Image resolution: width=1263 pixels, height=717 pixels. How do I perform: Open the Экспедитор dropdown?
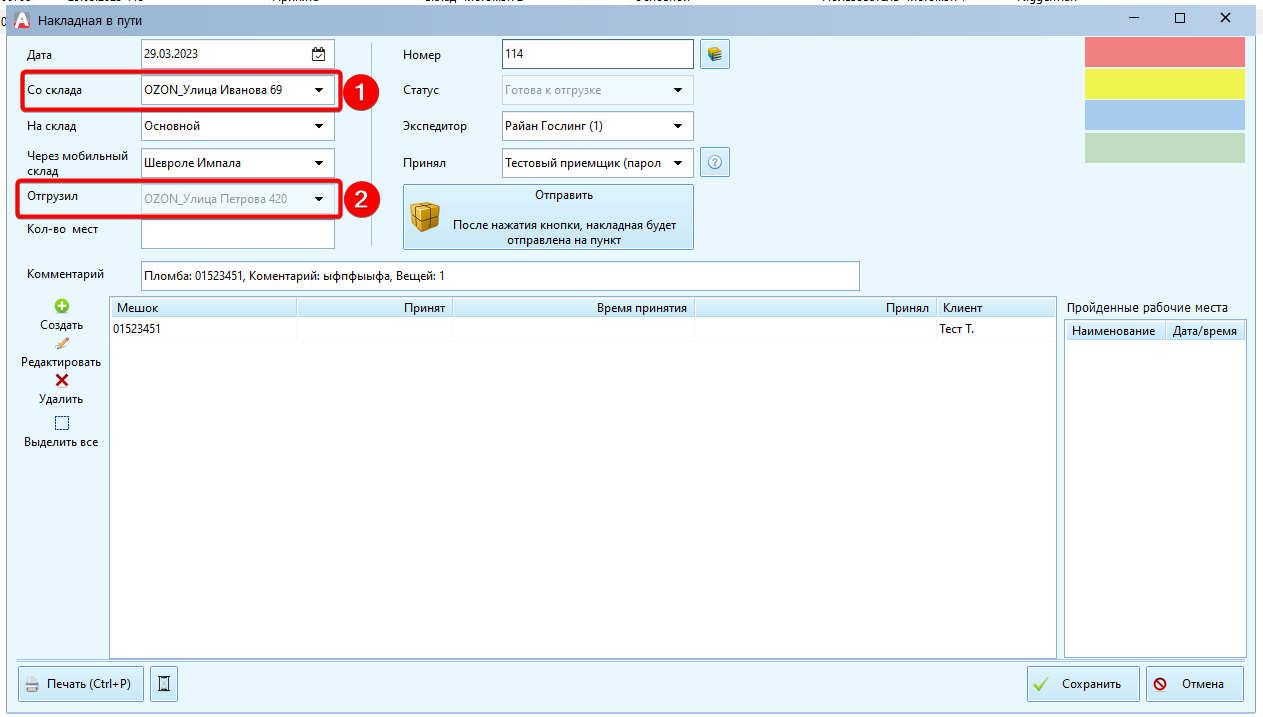(x=678, y=126)
